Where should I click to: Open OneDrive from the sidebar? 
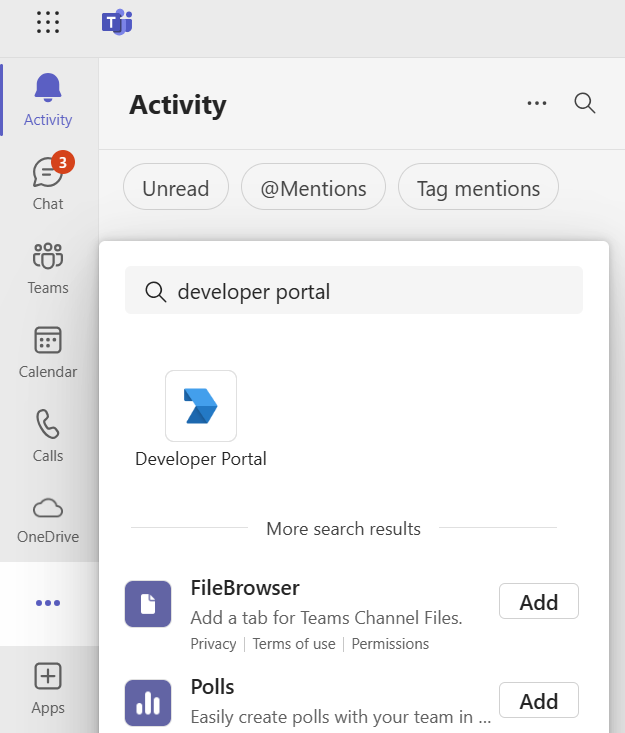(x=48, y=518)
